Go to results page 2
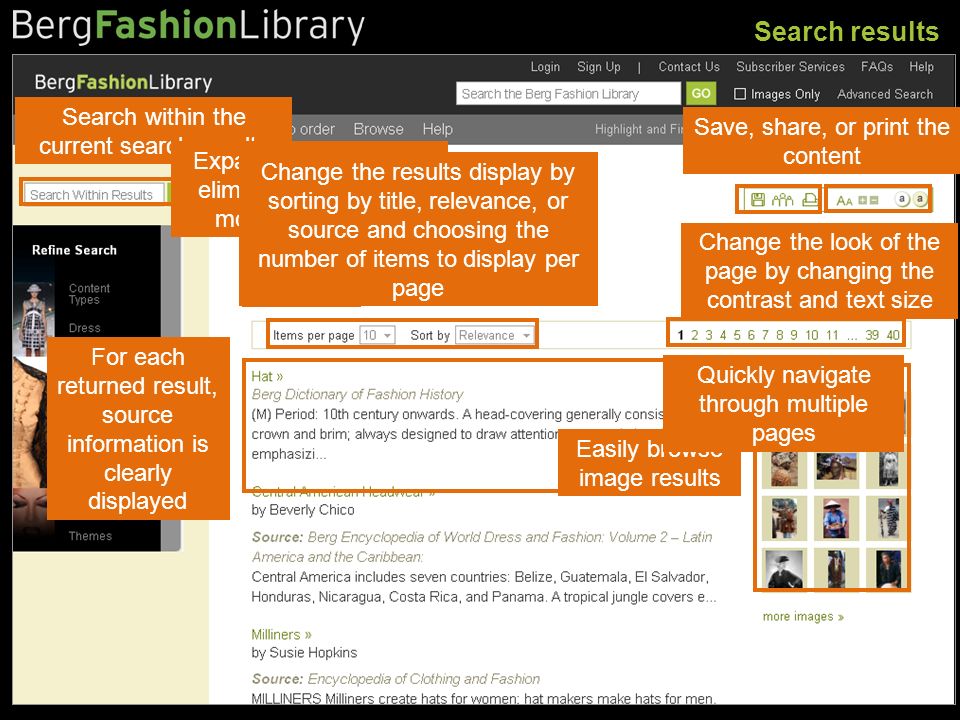 [694, 335]
